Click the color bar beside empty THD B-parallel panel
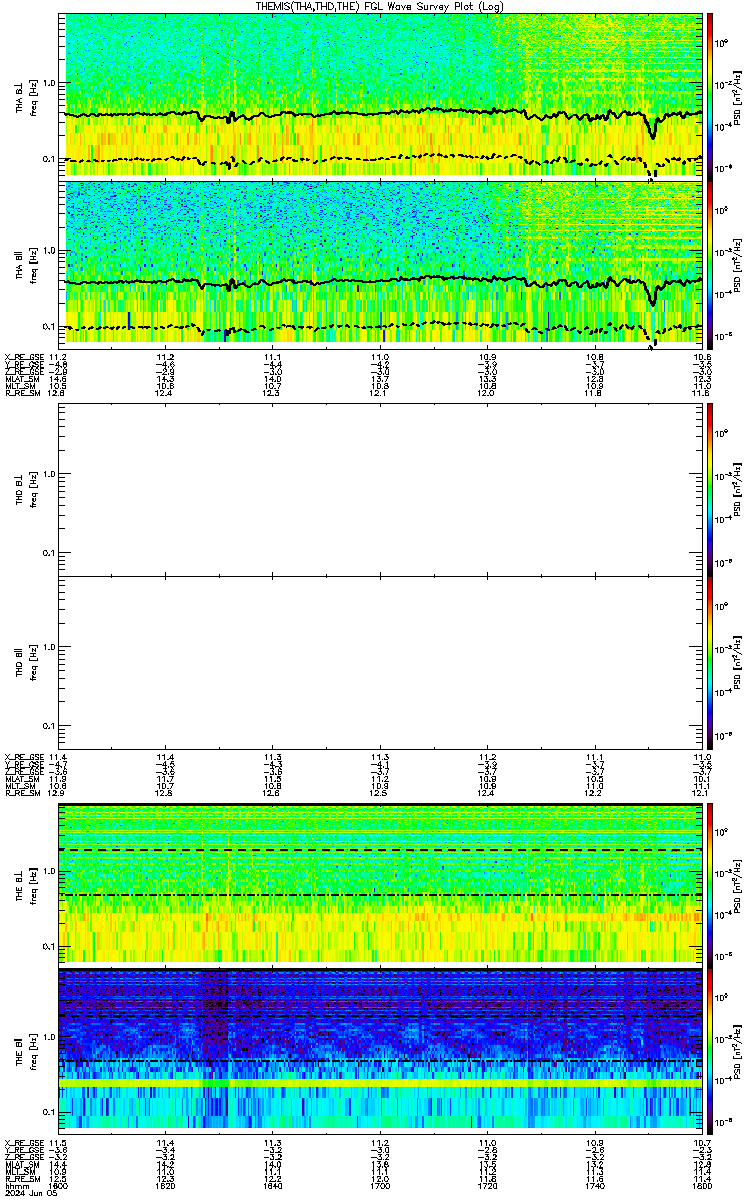Image resolution: width=750 pixels, height=1200 pixels. [711, 662]
